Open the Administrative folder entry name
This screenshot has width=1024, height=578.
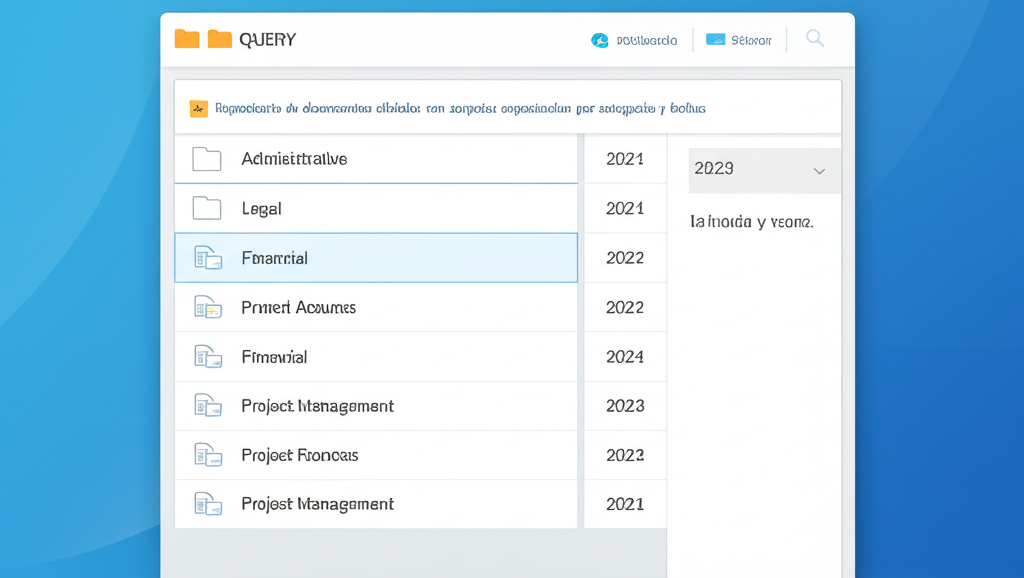point(294,159)
